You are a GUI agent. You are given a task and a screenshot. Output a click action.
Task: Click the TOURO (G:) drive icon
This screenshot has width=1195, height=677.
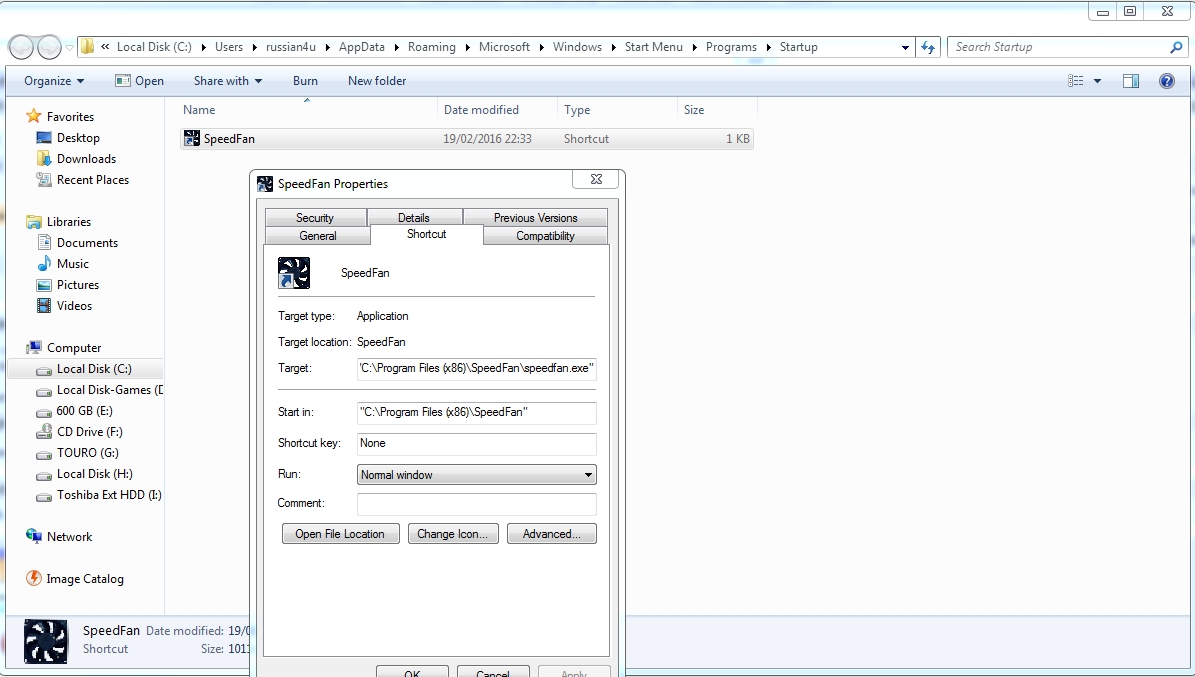pos(44,454)
